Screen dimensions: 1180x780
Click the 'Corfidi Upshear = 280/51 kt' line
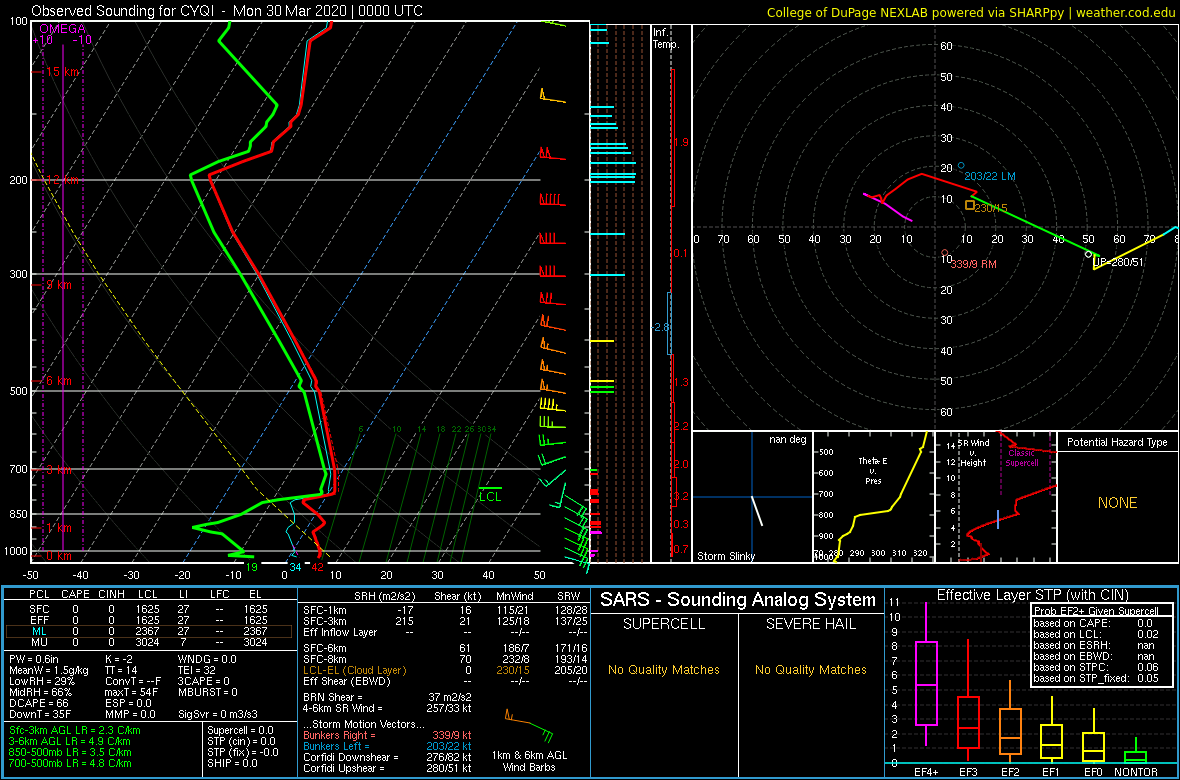(388, 768)
